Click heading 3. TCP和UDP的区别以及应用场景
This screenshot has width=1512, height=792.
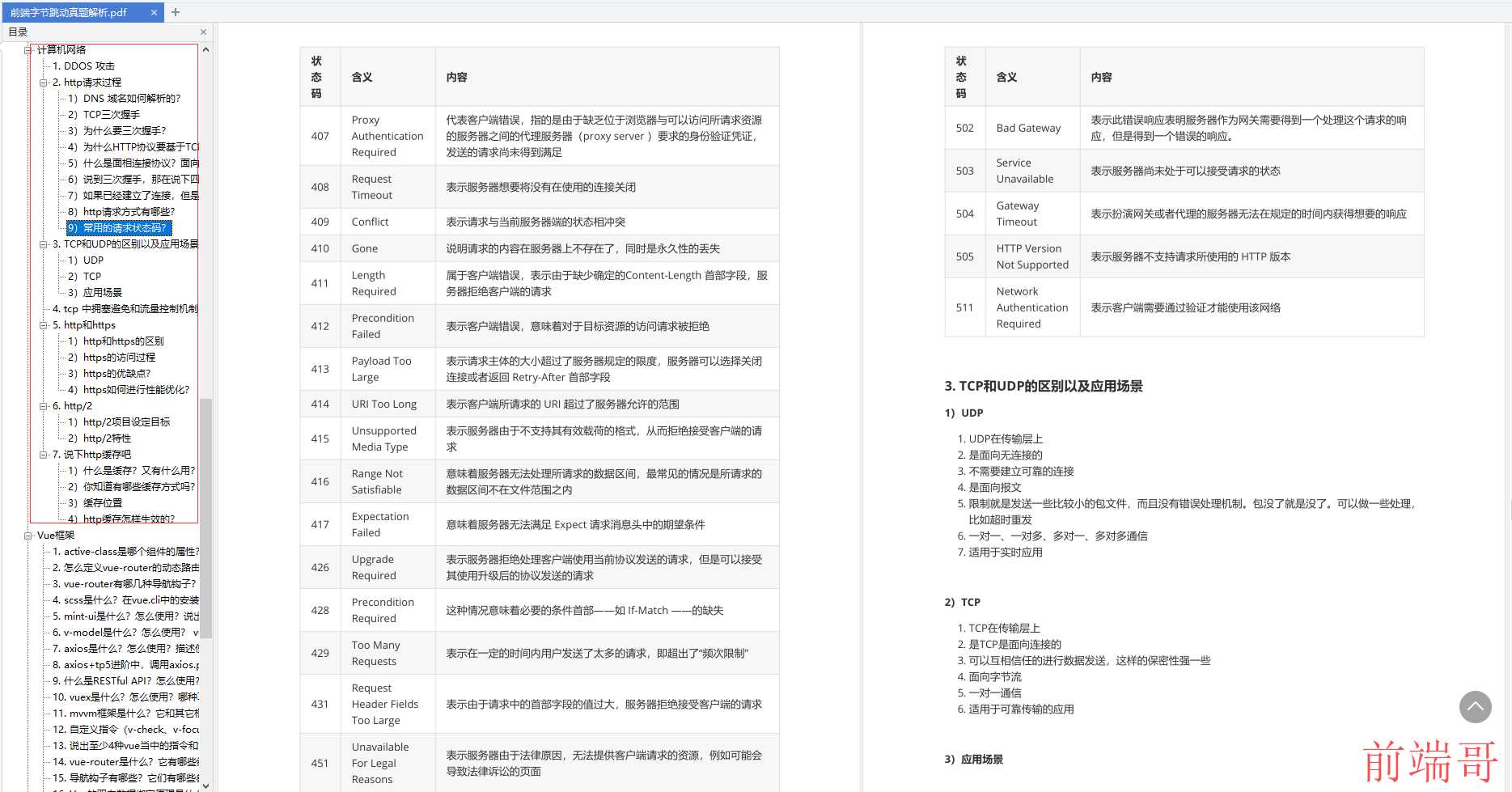click(1044, 386)
